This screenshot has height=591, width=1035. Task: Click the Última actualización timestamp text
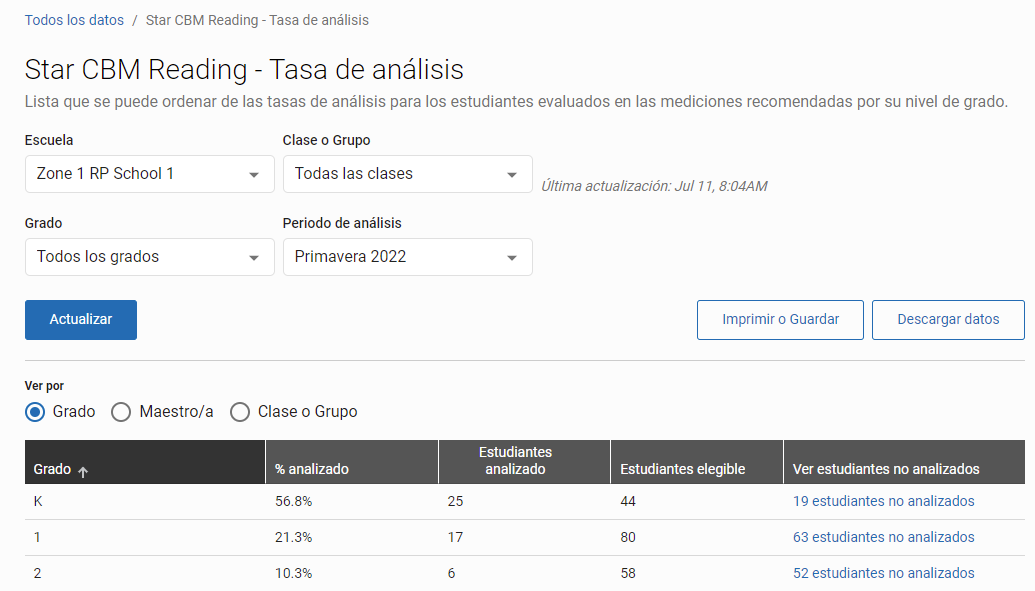[654, 186]
